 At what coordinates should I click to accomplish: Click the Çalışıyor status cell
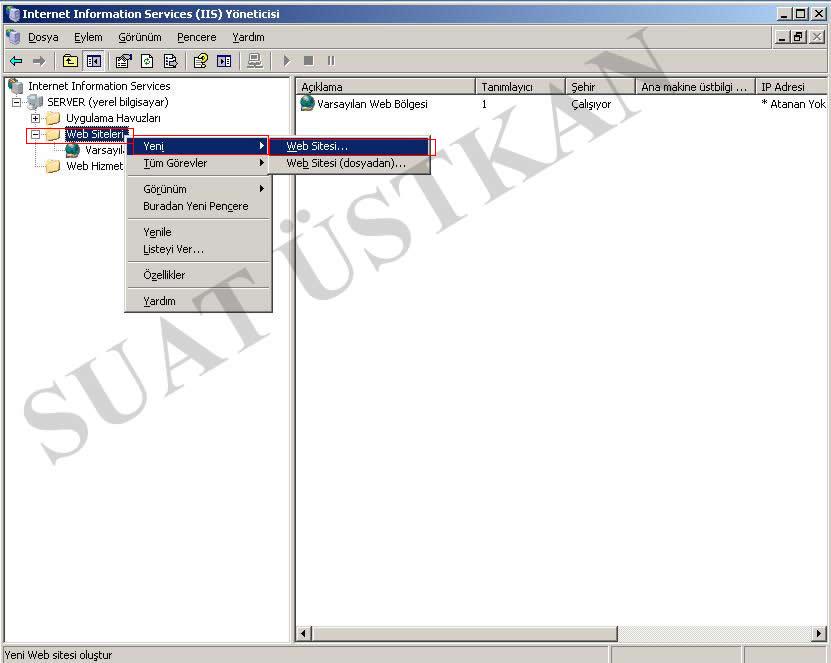pyautogui.click(x=591, y=104)
